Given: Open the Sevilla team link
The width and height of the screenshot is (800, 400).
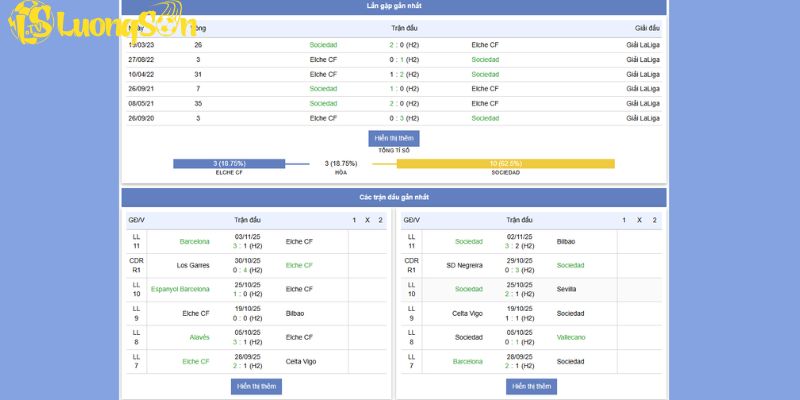Looking at the screenshot, I should pyautogui.click(x=567, y=289).
